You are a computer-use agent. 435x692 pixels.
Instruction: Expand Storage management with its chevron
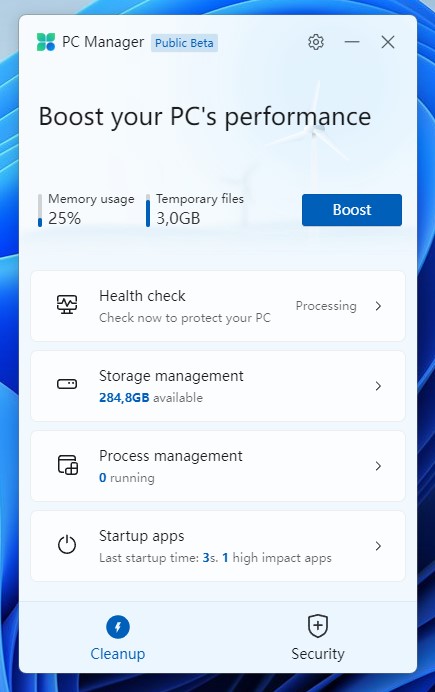(378, 386)
